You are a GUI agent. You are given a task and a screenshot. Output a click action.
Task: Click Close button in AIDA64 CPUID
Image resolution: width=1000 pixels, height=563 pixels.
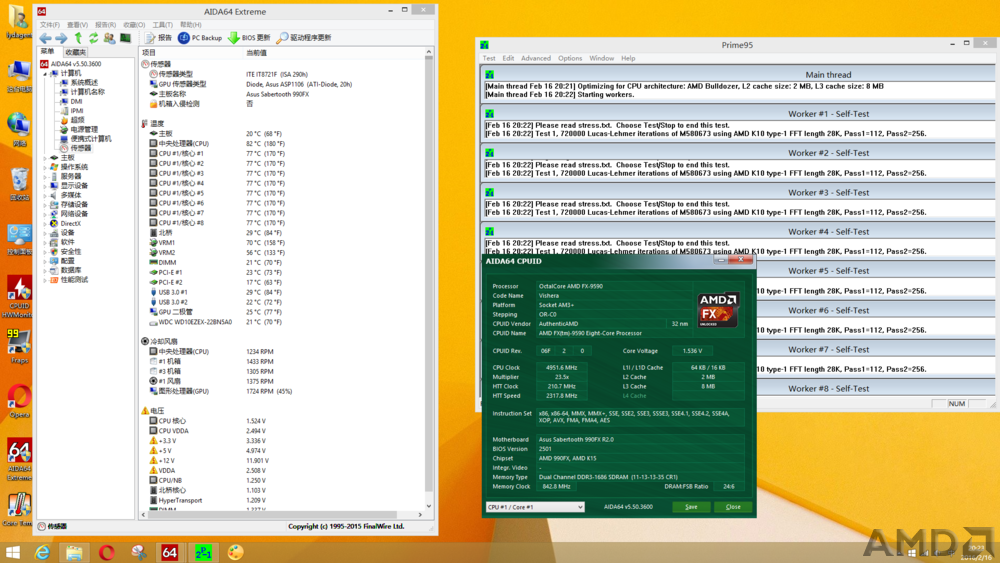(x=733, y=507)
